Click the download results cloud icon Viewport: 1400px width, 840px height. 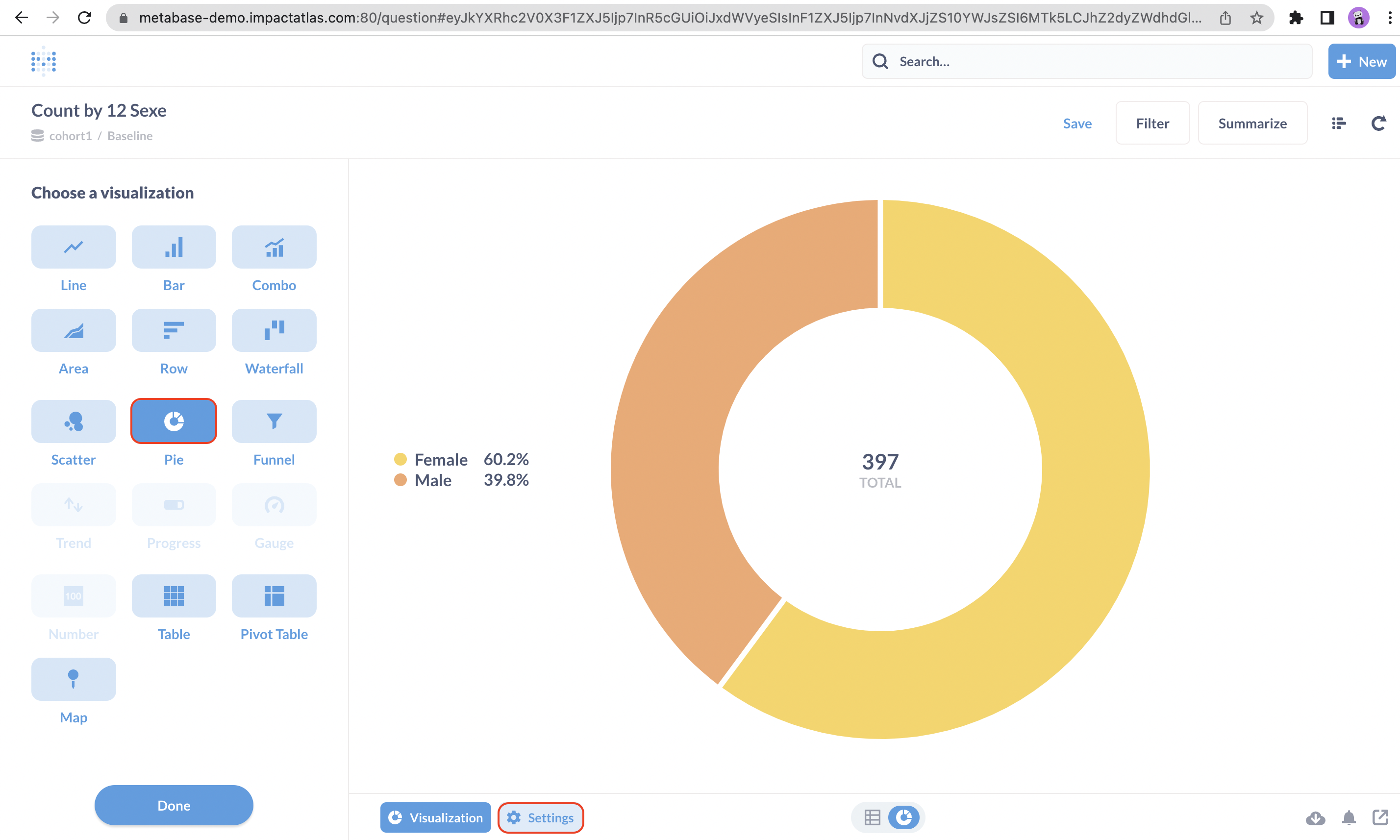click(x=1315, y=817)
